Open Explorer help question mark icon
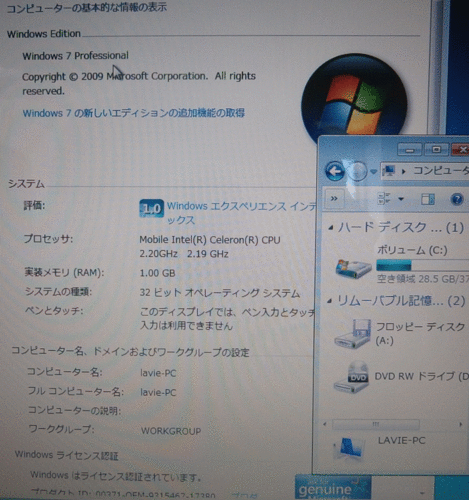 [x=457, y=199]
